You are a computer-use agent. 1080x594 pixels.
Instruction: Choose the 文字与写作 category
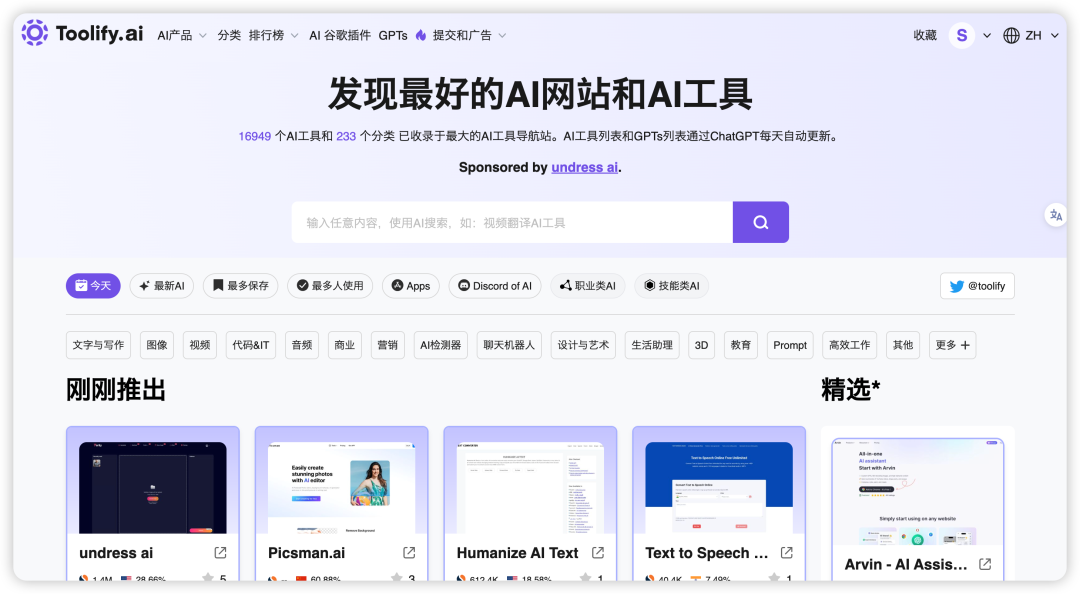click(98, 345)
